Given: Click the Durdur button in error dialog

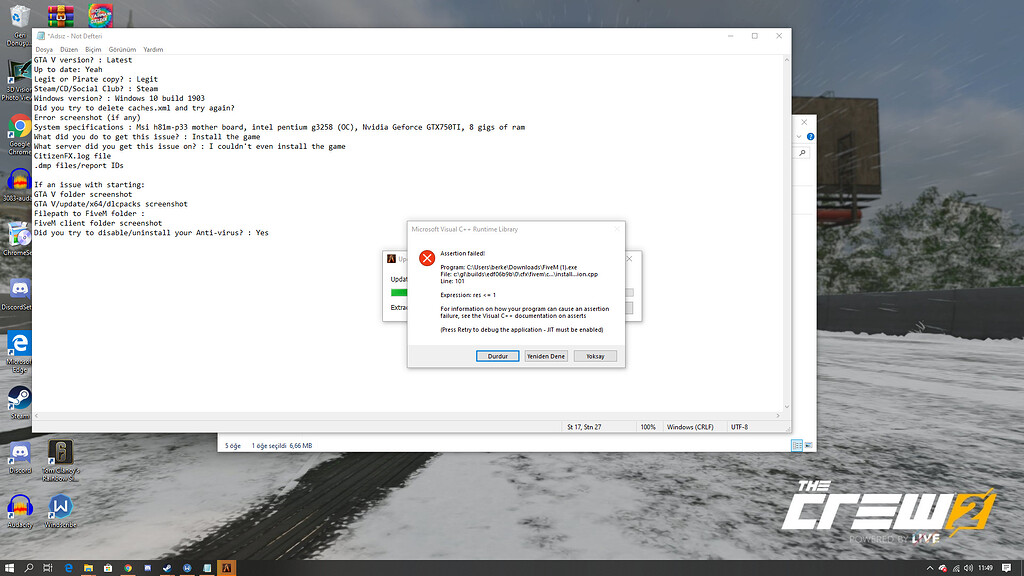Looking at the screenshot, I should click(498, 356).
